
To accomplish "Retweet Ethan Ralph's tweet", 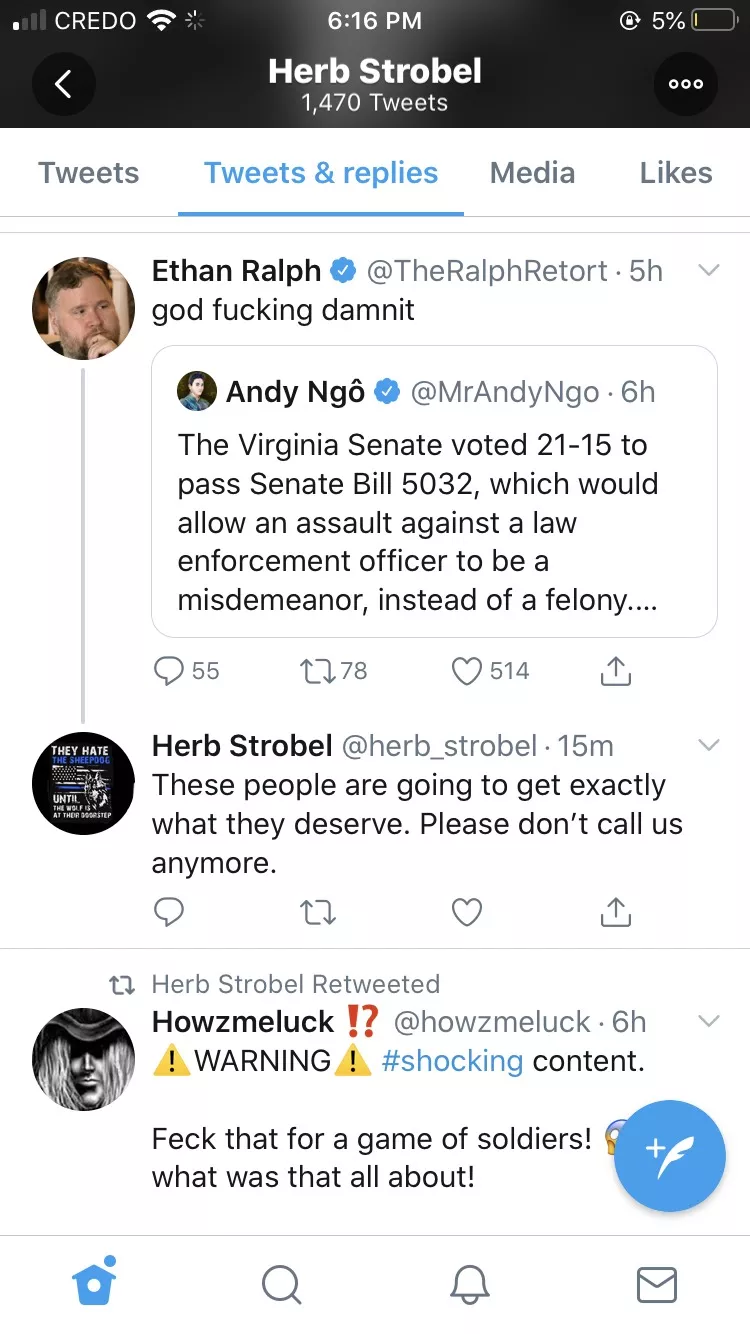I will coord(318,671).
